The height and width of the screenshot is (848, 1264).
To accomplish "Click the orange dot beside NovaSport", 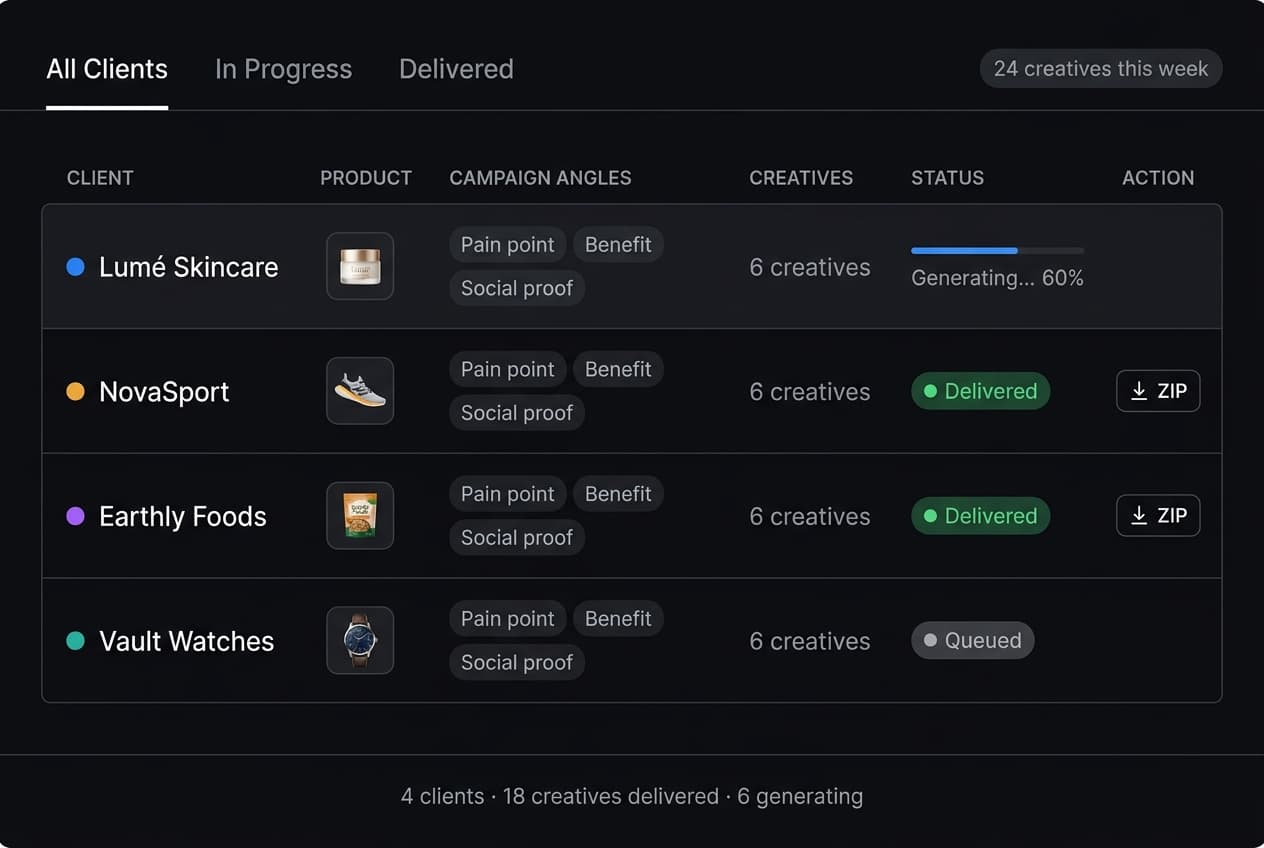I will 75,392.
